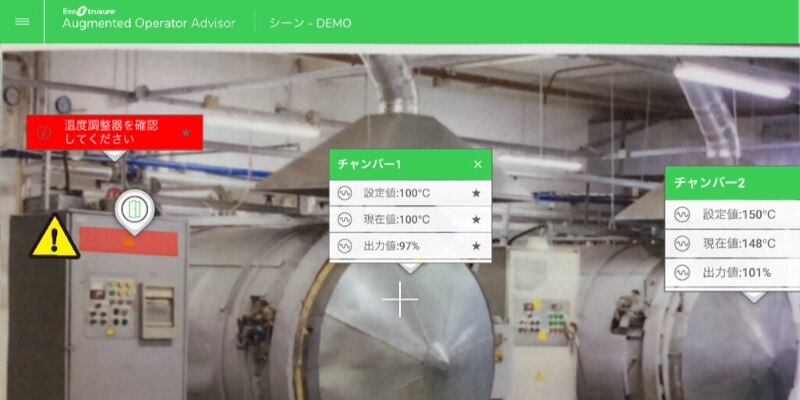Tap the white crosshair on the chamber door

[400, 299]
